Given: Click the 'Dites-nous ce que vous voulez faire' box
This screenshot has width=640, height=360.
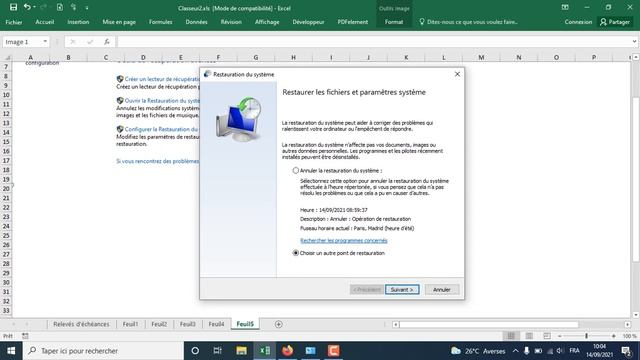Looking at the screenshot, I should [468, 22].
